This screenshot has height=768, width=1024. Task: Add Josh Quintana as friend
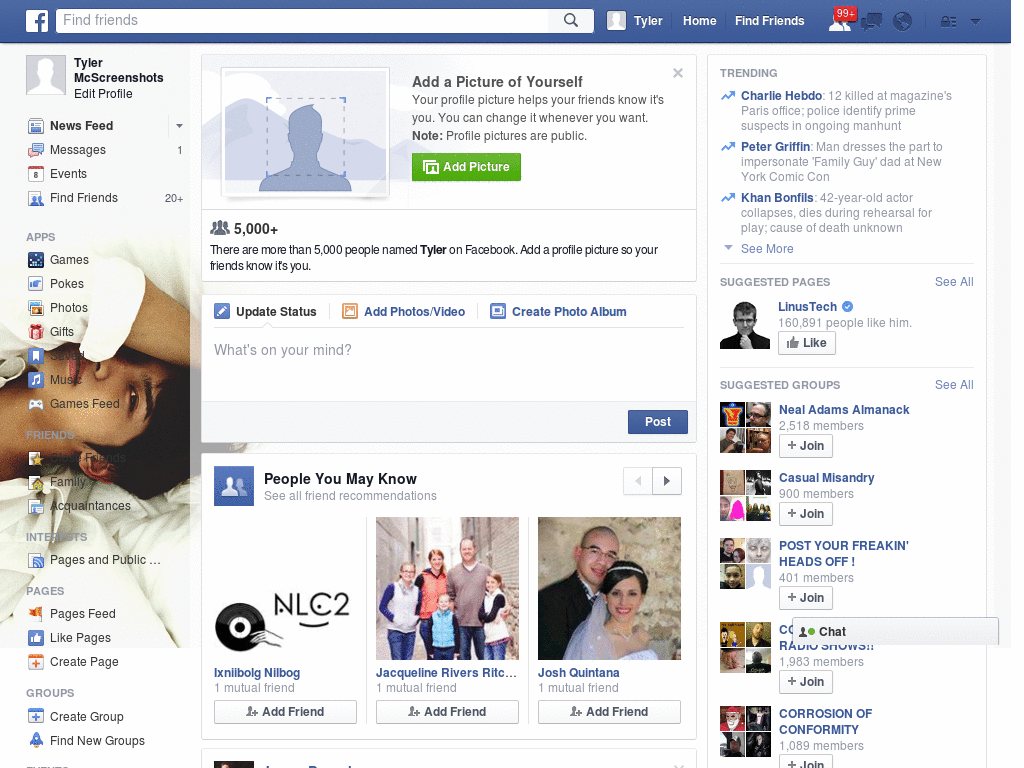[x=609, y=712]
